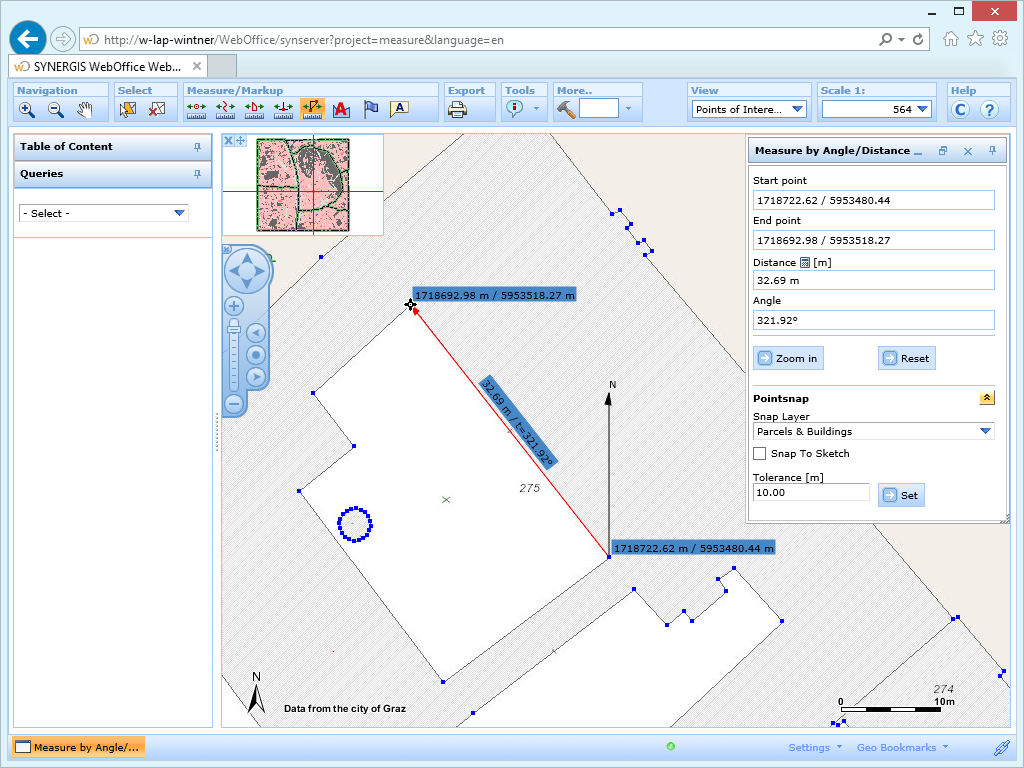Activate the measure point coordinates tool
Screen dimensions: 1024x768
click(x=196, y=110)
